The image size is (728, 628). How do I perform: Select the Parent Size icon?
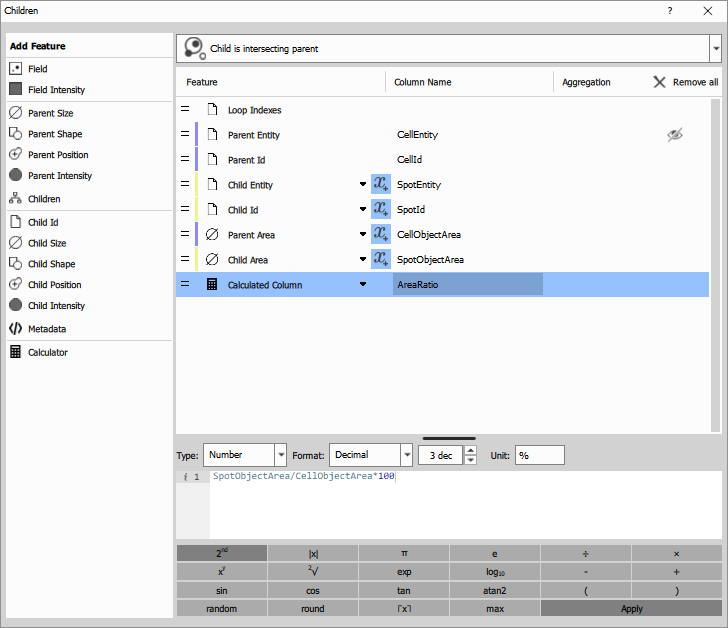pos(15,113)
